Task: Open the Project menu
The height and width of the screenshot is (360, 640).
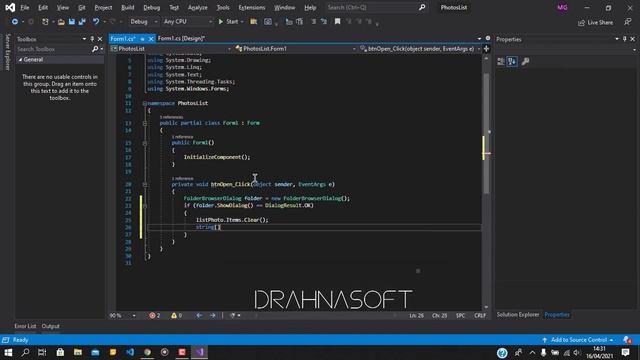Action: pos(103,7)
